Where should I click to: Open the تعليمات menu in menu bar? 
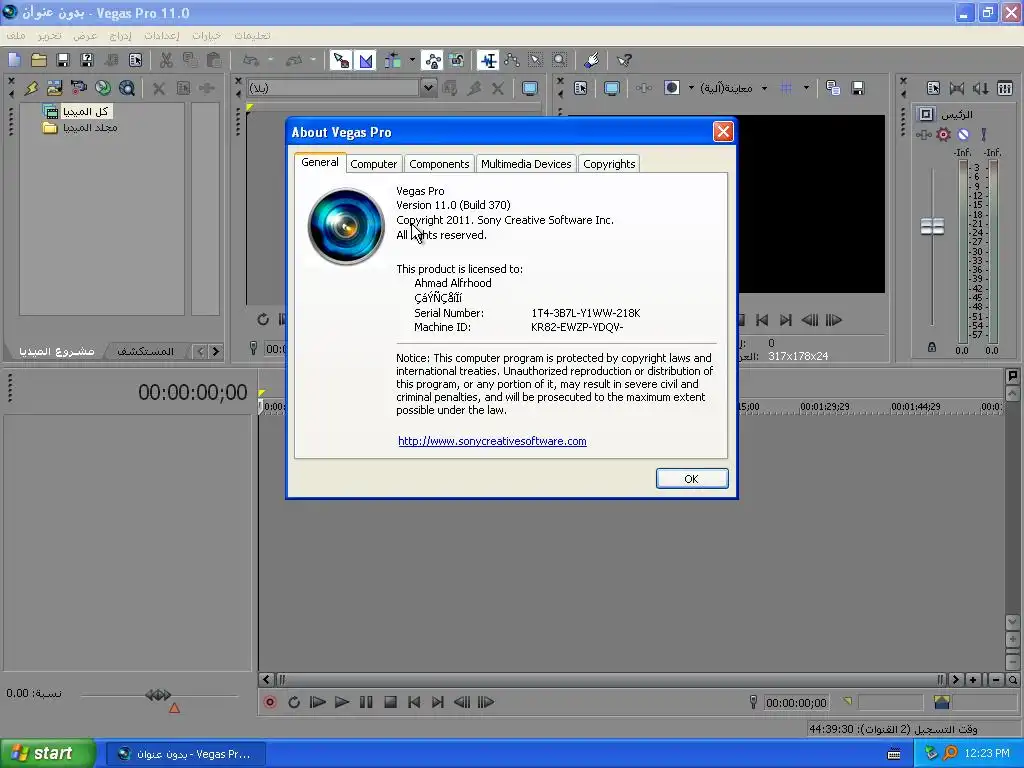tap(252, 35)
